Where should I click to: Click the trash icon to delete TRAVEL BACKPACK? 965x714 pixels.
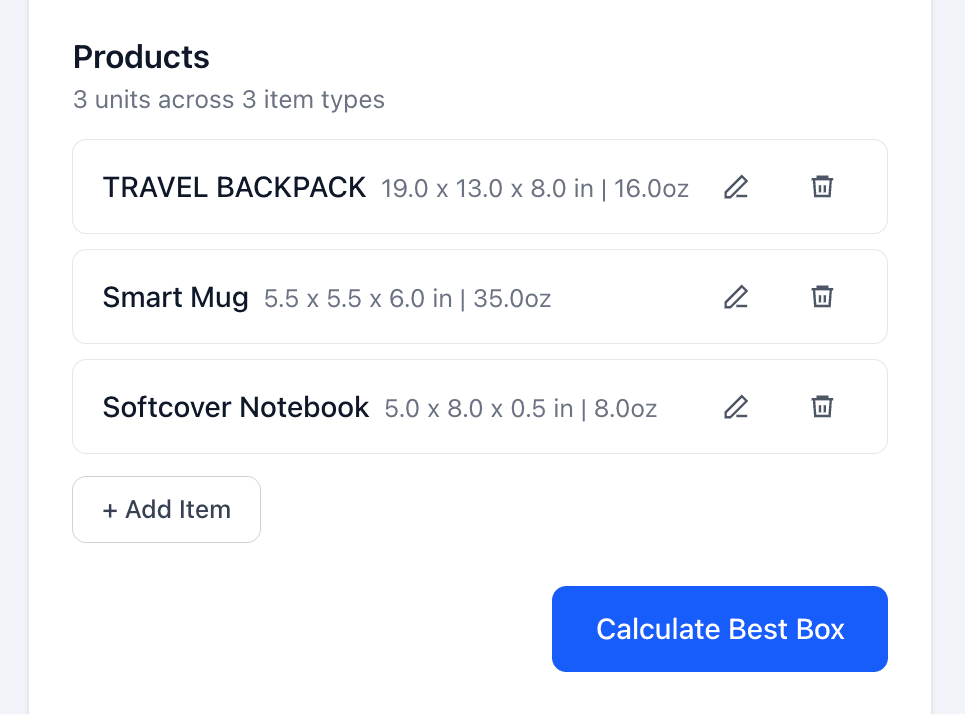822,187
